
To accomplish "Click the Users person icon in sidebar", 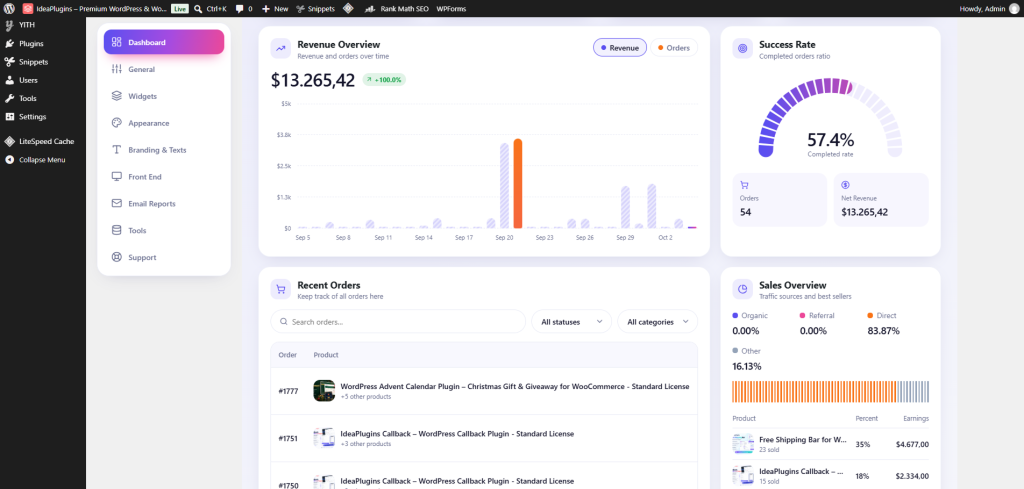I will 9,80.
